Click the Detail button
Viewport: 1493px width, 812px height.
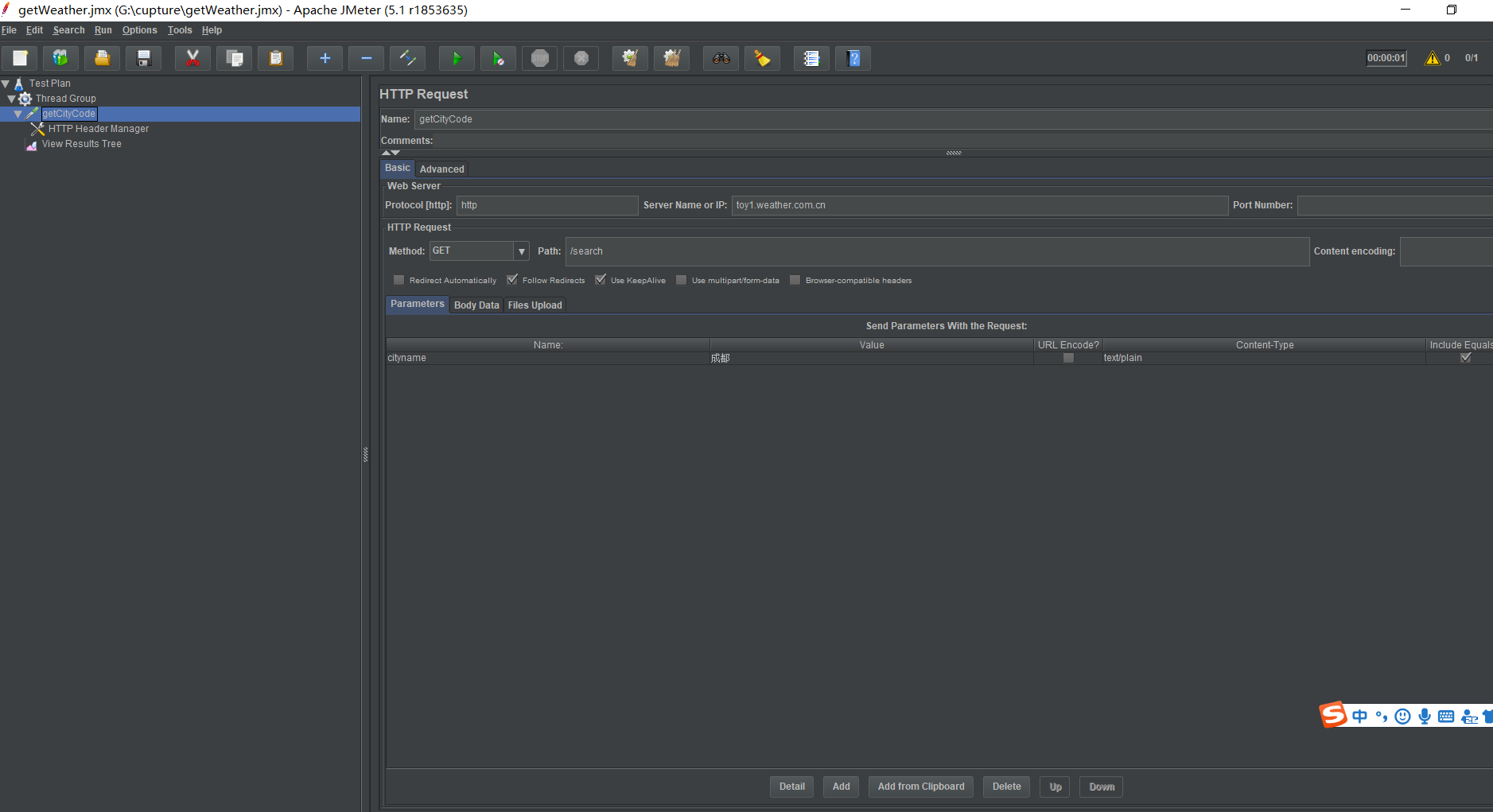[x=791, y=787]
